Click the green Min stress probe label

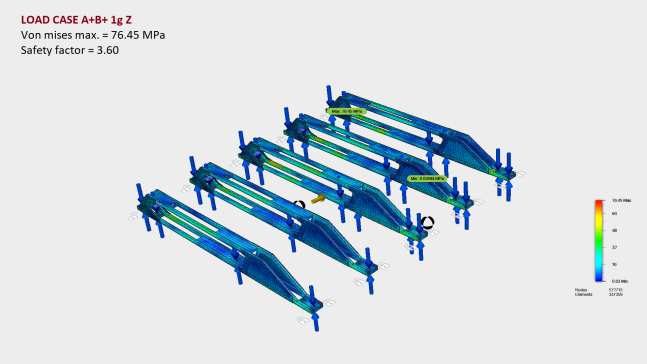427,178
